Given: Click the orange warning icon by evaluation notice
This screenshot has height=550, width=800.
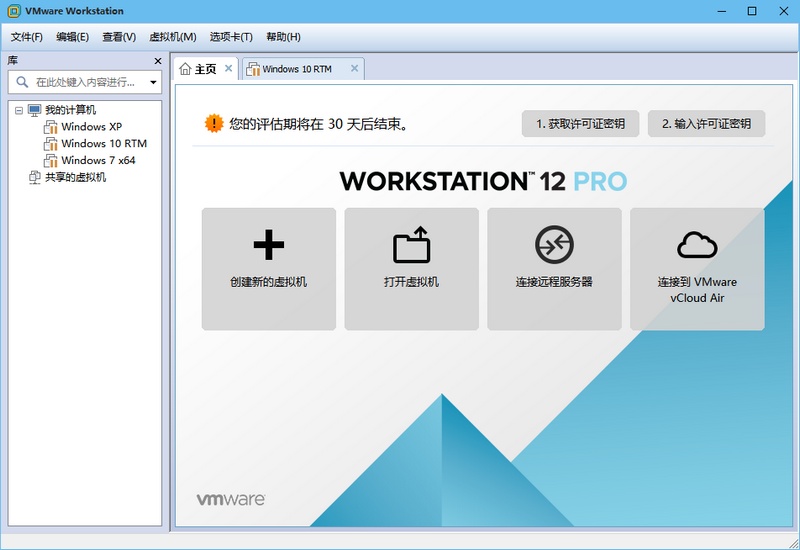Looking at the screenshot, I should point(214,123).
